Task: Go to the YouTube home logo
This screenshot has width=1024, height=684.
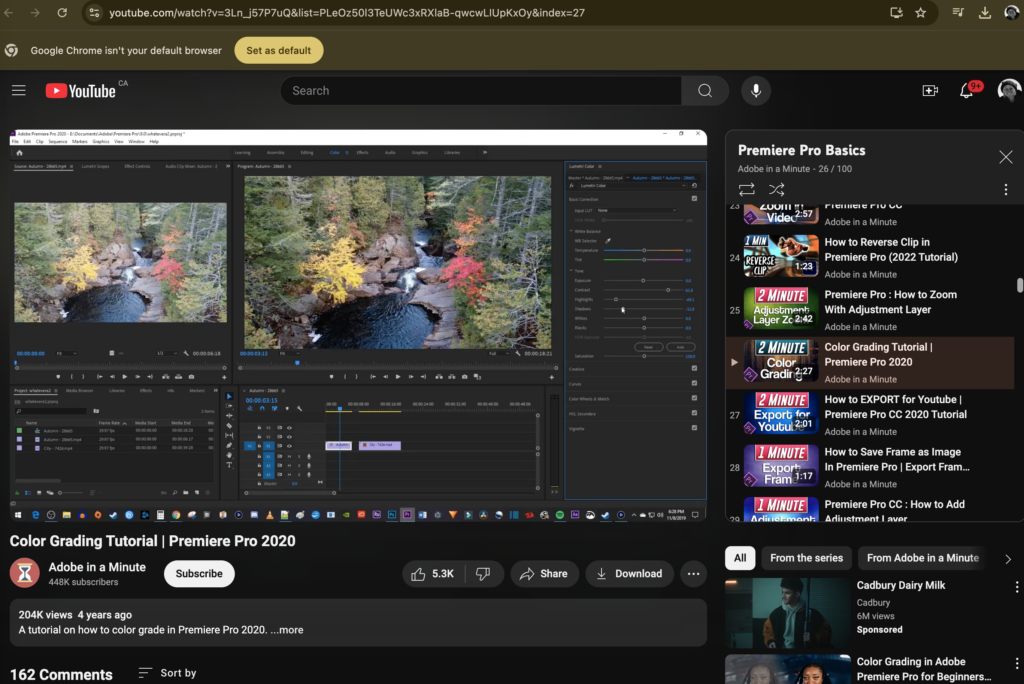Action: (80, 91)
